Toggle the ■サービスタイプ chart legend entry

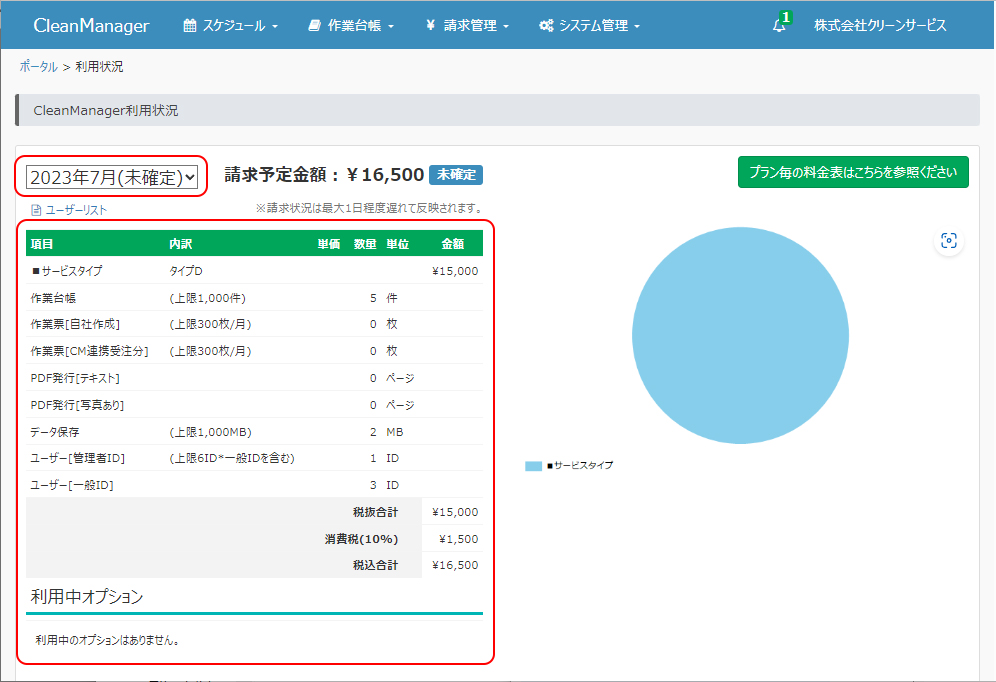click(x=570, y=466)
